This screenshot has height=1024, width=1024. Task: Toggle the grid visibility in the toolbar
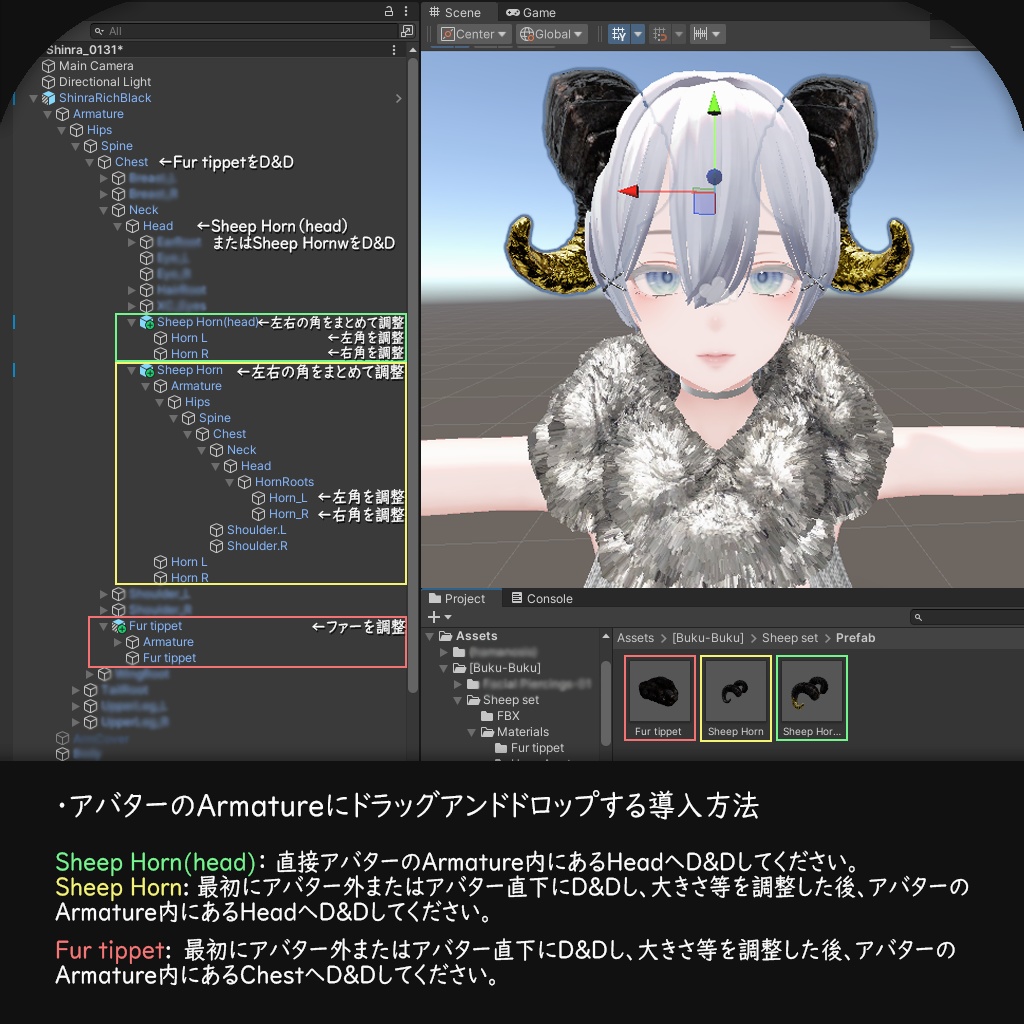click(x=619, y=33)
